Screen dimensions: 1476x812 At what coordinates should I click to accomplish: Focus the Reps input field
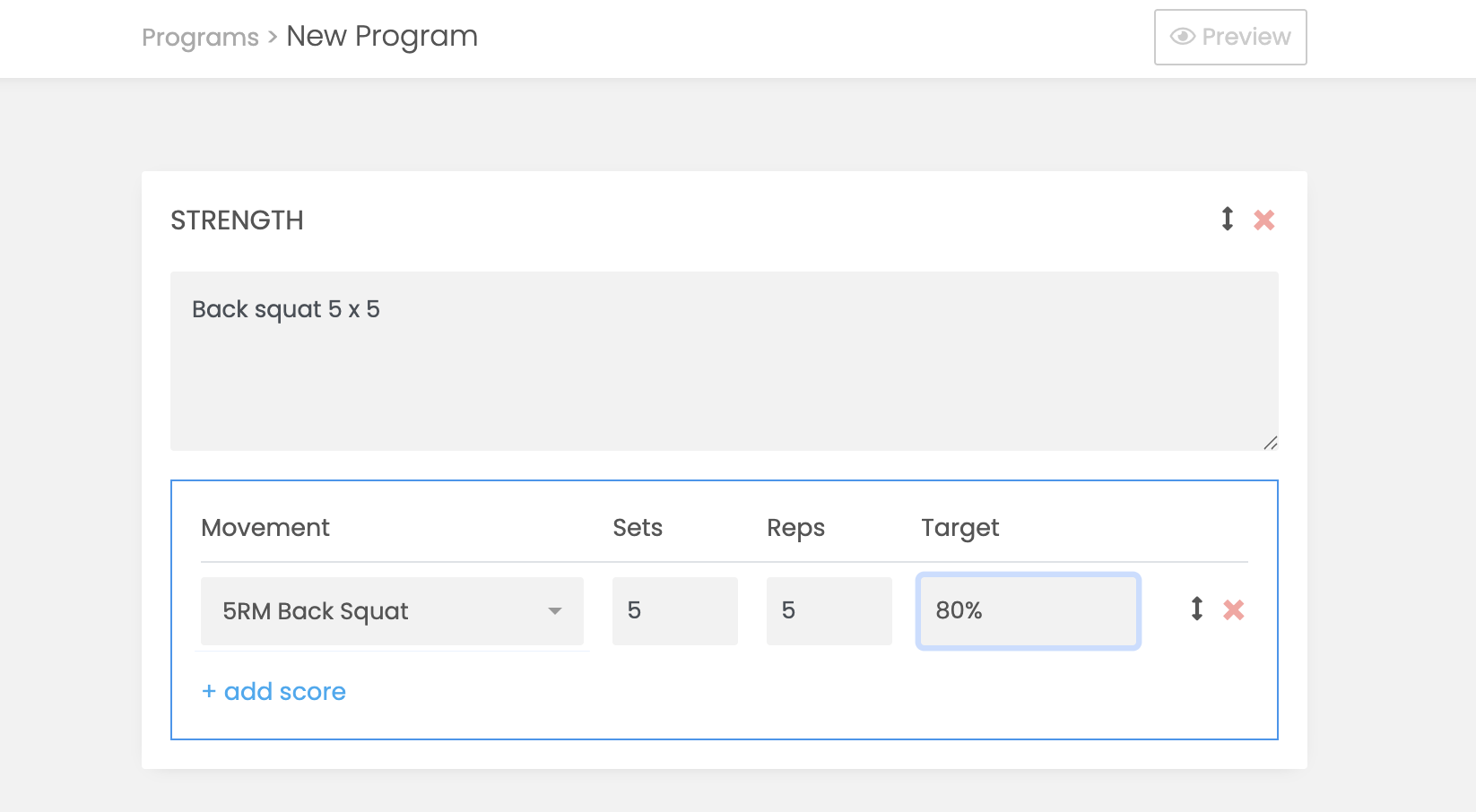(x=829, y=611)
